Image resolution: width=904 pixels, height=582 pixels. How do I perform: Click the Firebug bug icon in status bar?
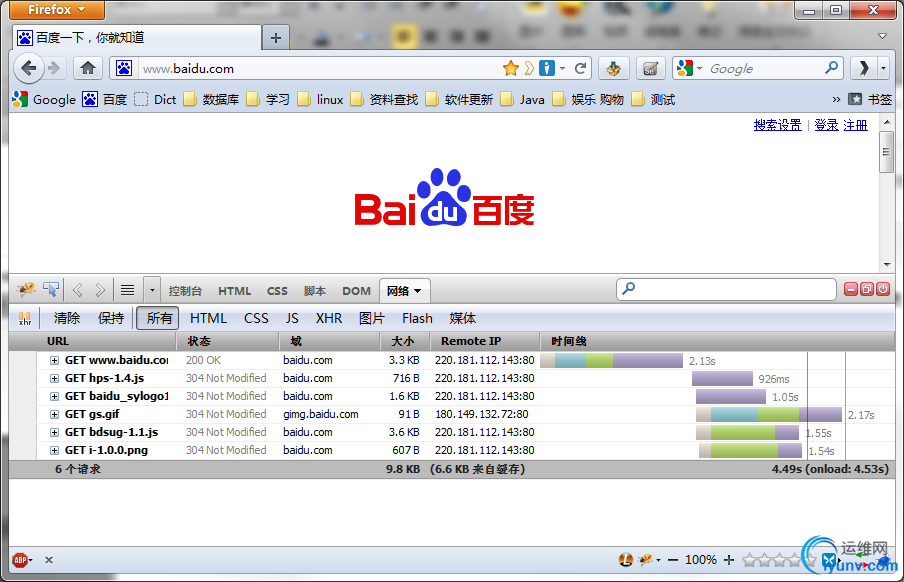tap(646, 560)
